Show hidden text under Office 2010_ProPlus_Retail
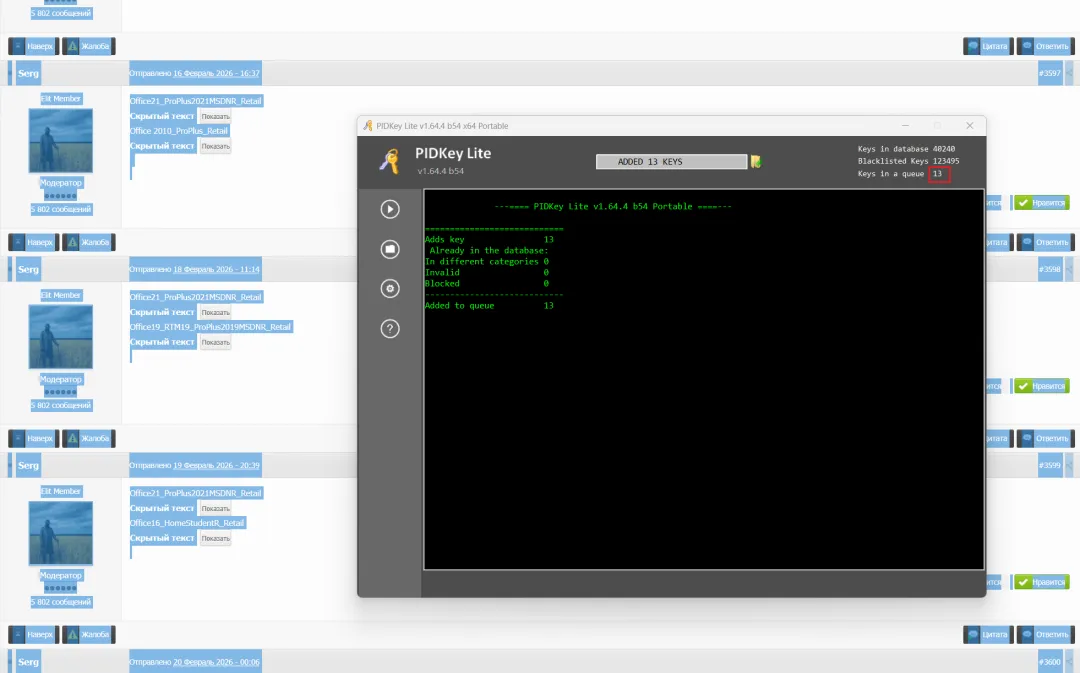 coord(216,146)
